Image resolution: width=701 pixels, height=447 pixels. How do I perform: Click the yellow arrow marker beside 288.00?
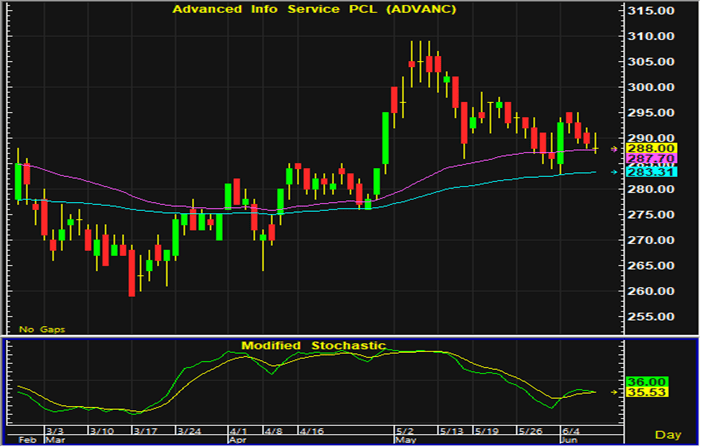(x=614, y=148)
